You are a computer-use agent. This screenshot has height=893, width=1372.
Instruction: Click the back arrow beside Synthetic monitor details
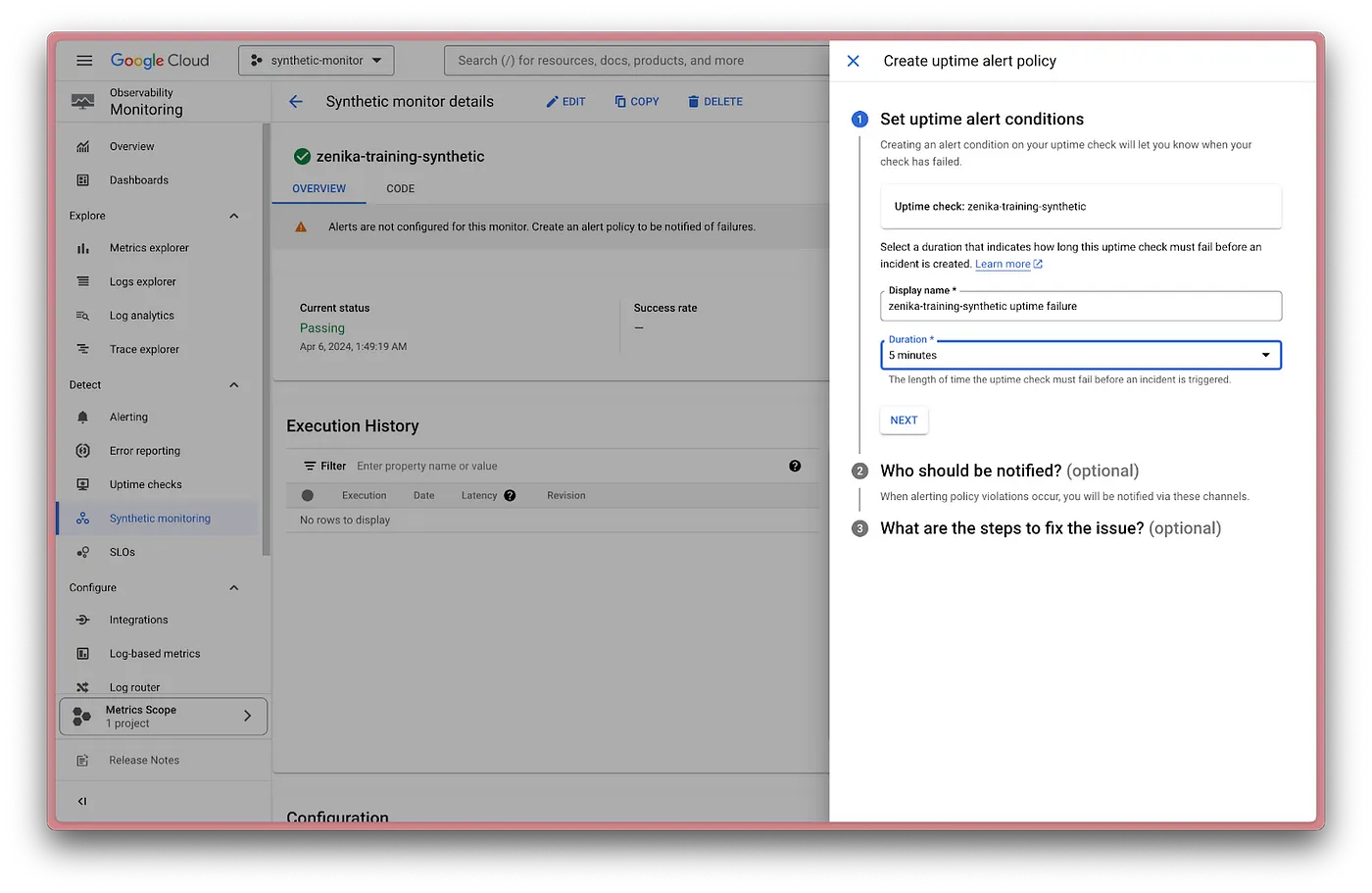coord(296,102)
